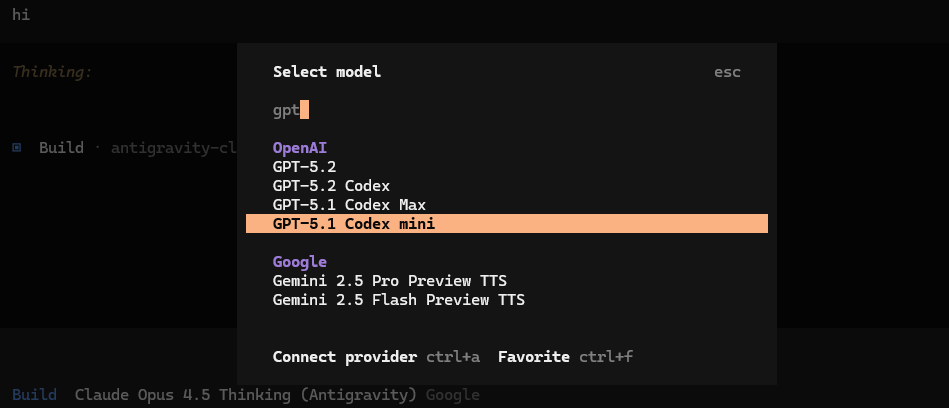Click the OpenAI provider group header
Viewport: 949px width, 408px height.
[300, 147]
